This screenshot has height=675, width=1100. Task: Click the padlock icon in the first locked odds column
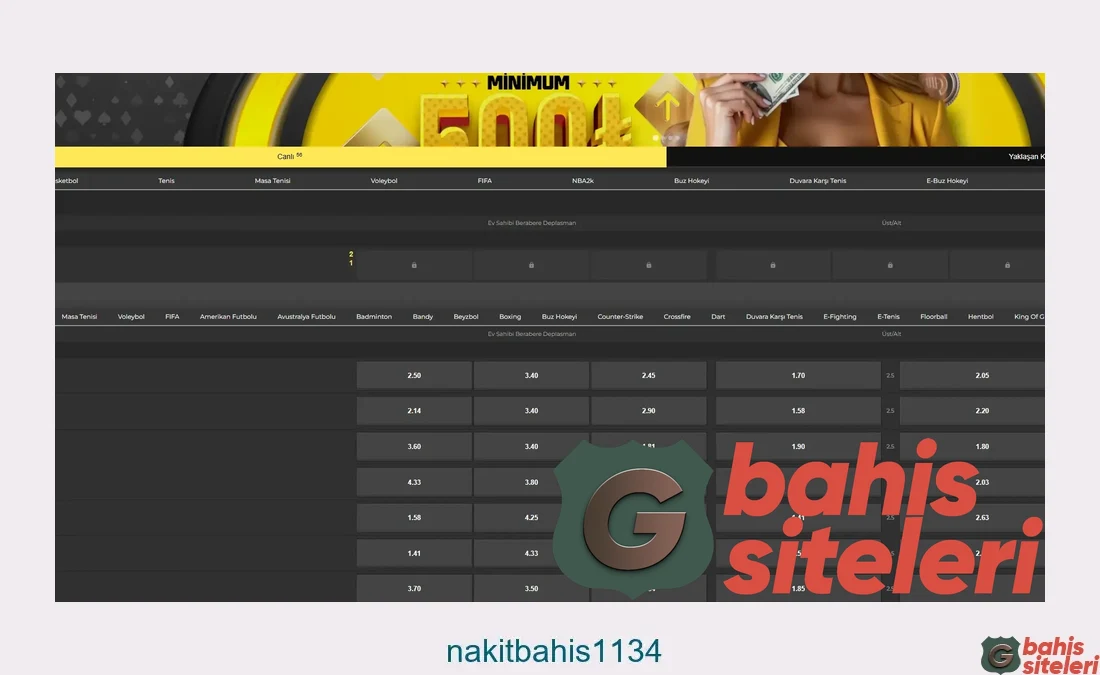coord(413,264)
